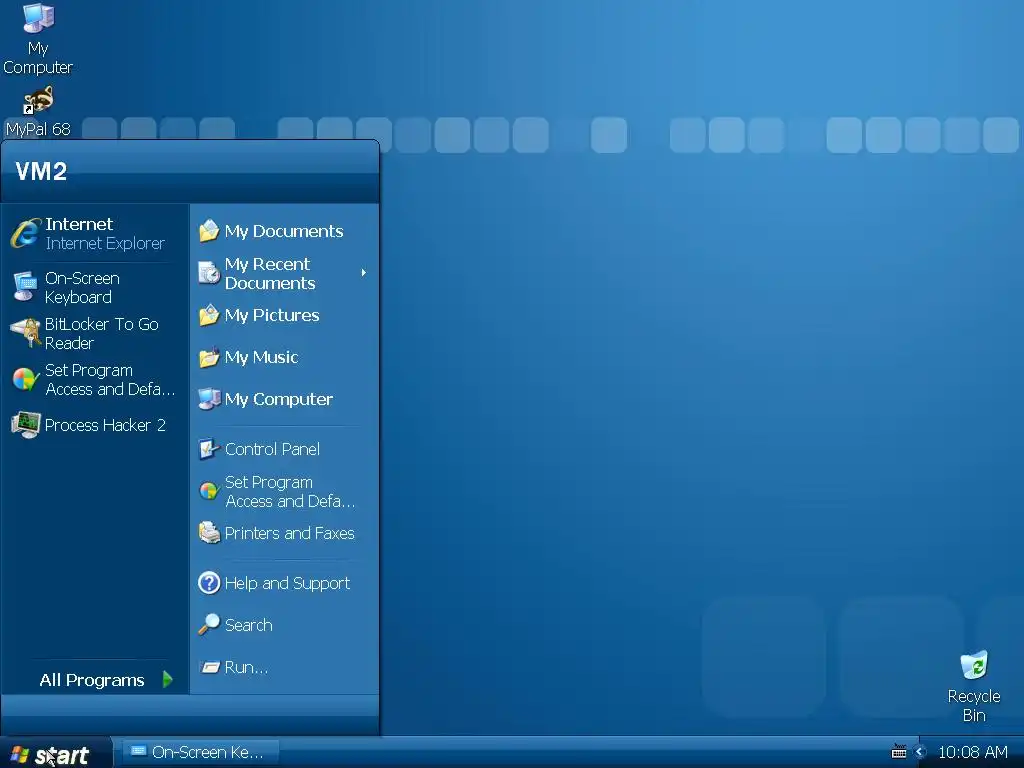Image resolution: width=1024 pixels, height=768 pixels.
Task: Click the My Pictures folder icon
Action: 209,315
